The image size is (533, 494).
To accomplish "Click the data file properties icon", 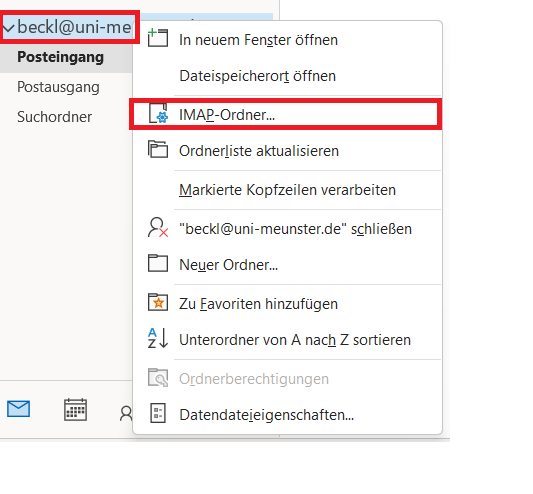I will (x=158, y=413).
